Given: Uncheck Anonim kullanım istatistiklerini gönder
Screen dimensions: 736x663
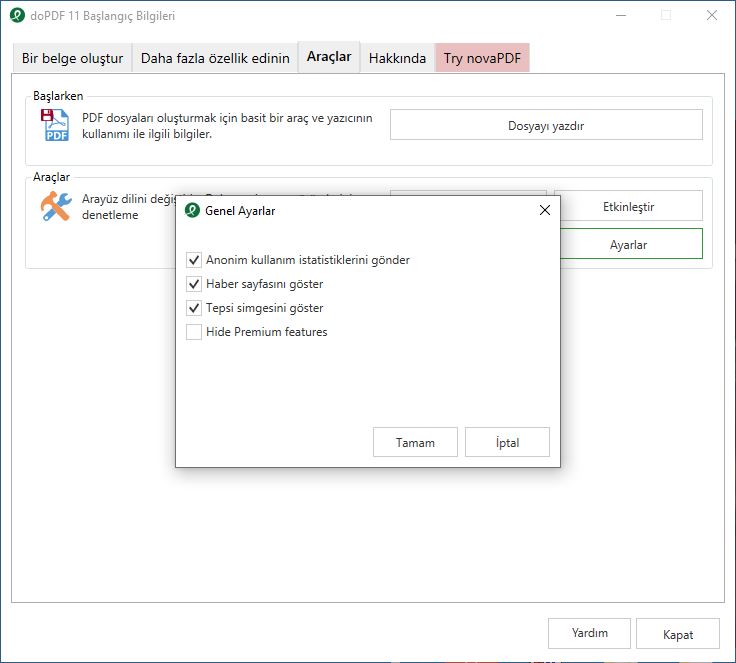Looking at the screenshot, I should point(194,260).
